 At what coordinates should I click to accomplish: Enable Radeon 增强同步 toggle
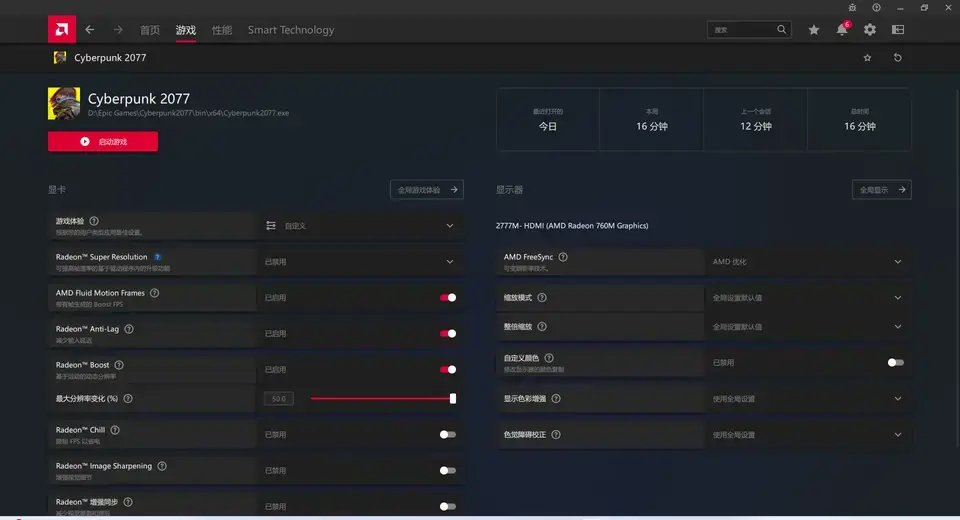pyautogui.click(x=448, y=507)
